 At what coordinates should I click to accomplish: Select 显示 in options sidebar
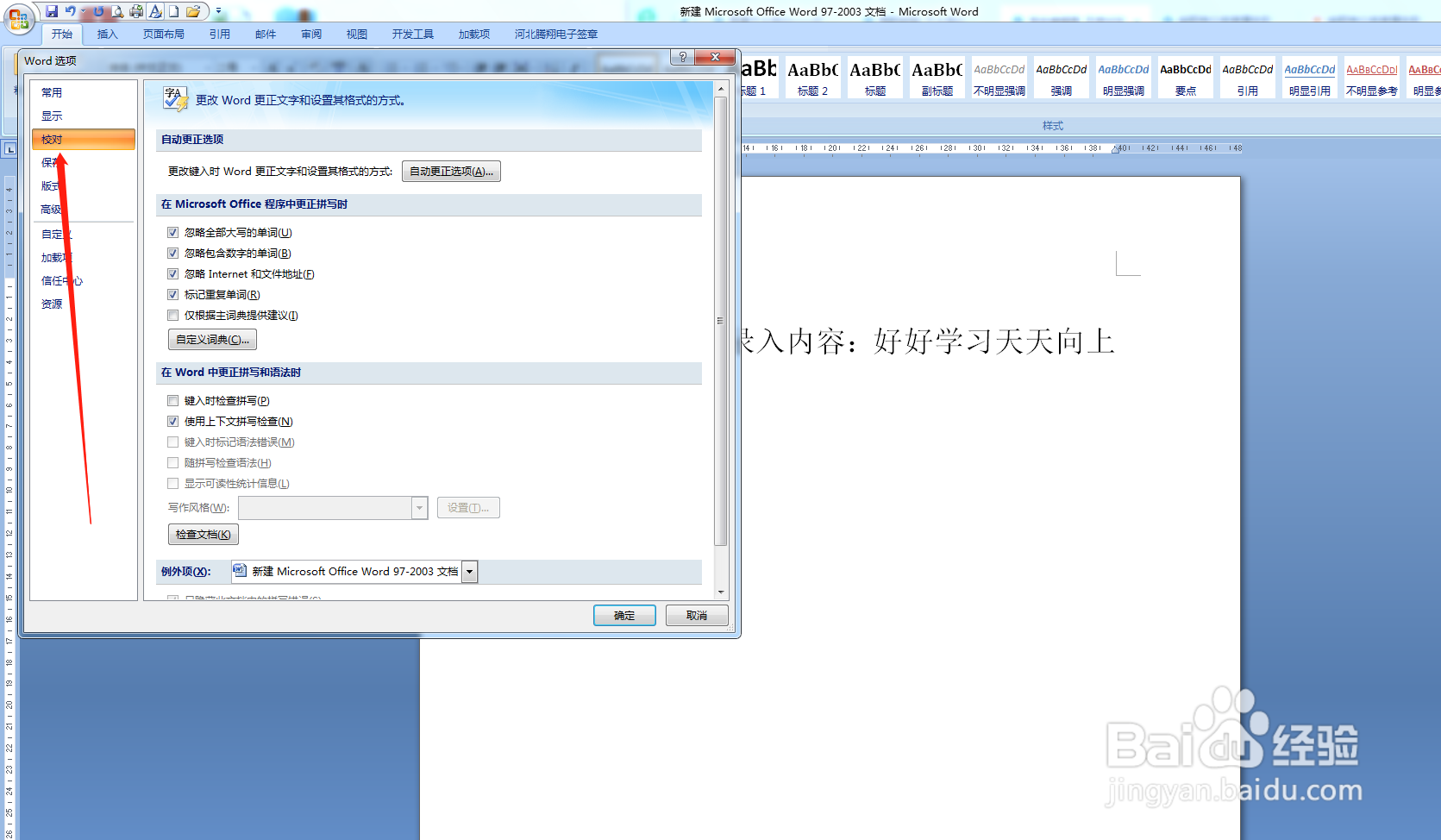click(83, 116)
